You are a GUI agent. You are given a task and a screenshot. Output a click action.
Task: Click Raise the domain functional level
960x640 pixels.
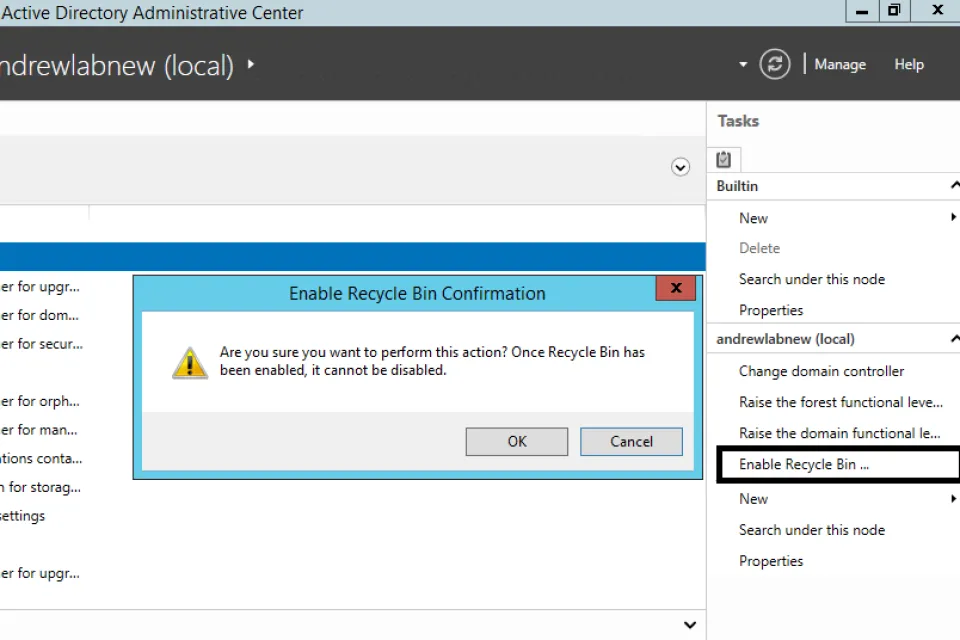[839, 433]
